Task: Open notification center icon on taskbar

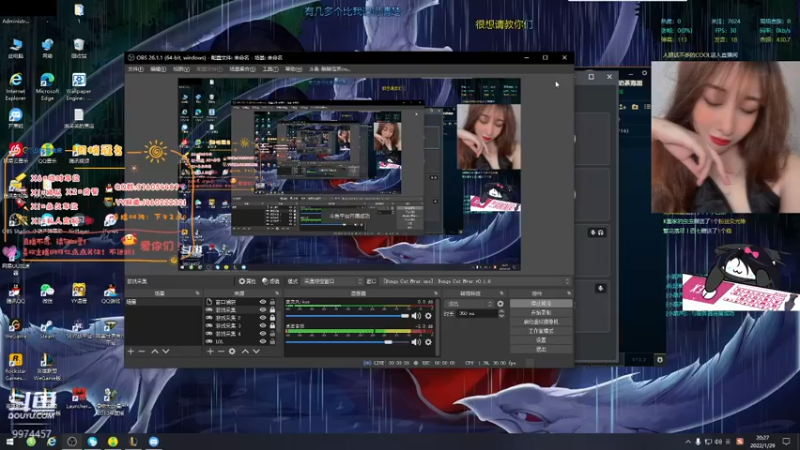Action: 786,441
